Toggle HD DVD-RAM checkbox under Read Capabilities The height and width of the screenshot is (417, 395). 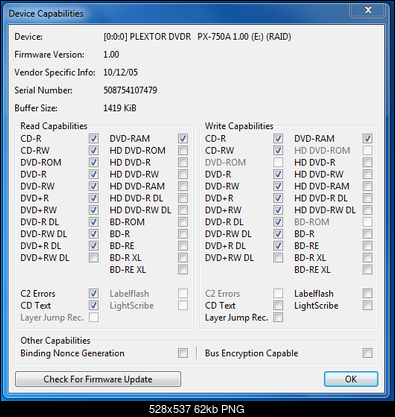click(x=183, y=186)
